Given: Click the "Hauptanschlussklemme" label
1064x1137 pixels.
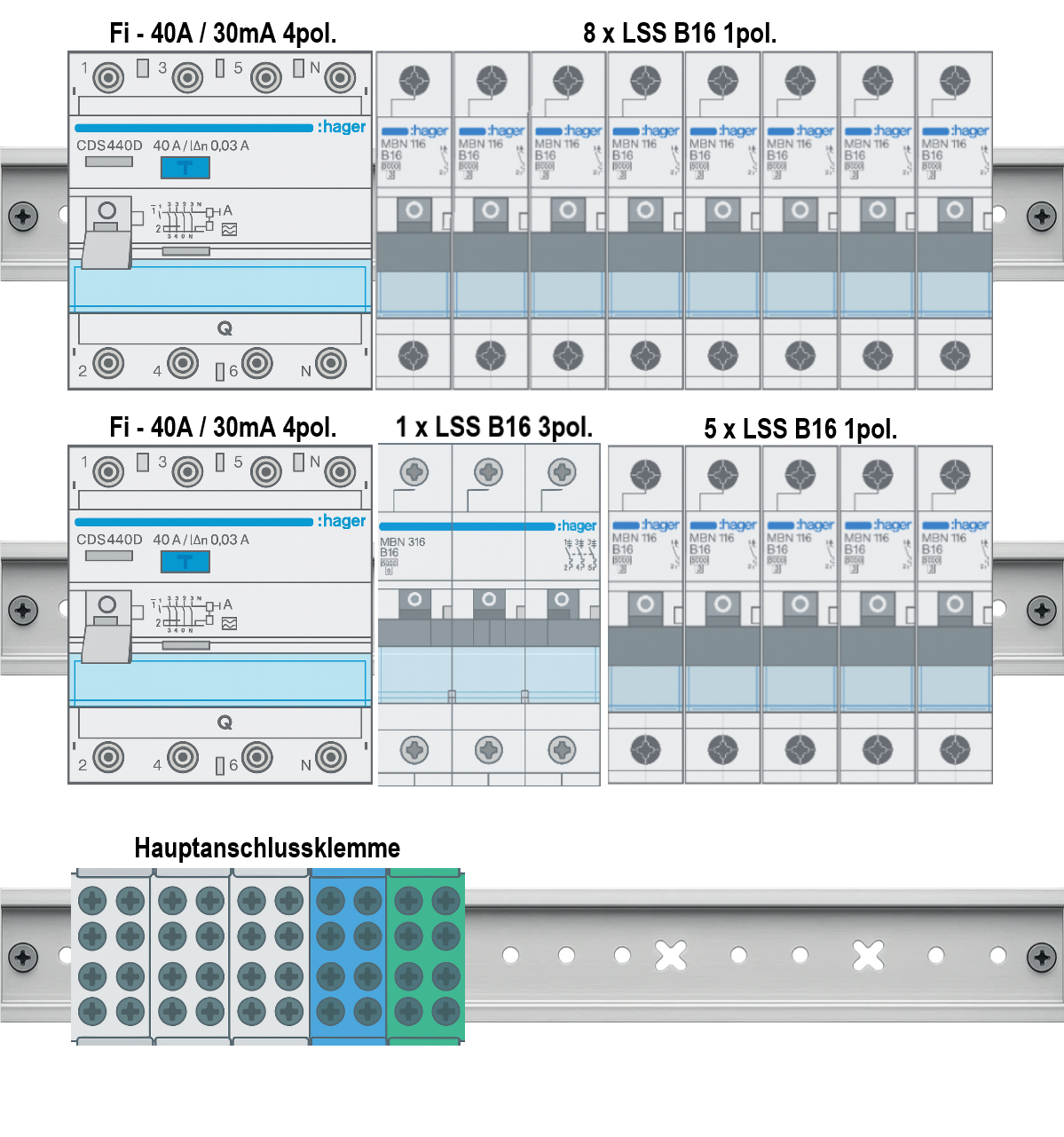Looking at the screenshot, I should click(267, 848).
